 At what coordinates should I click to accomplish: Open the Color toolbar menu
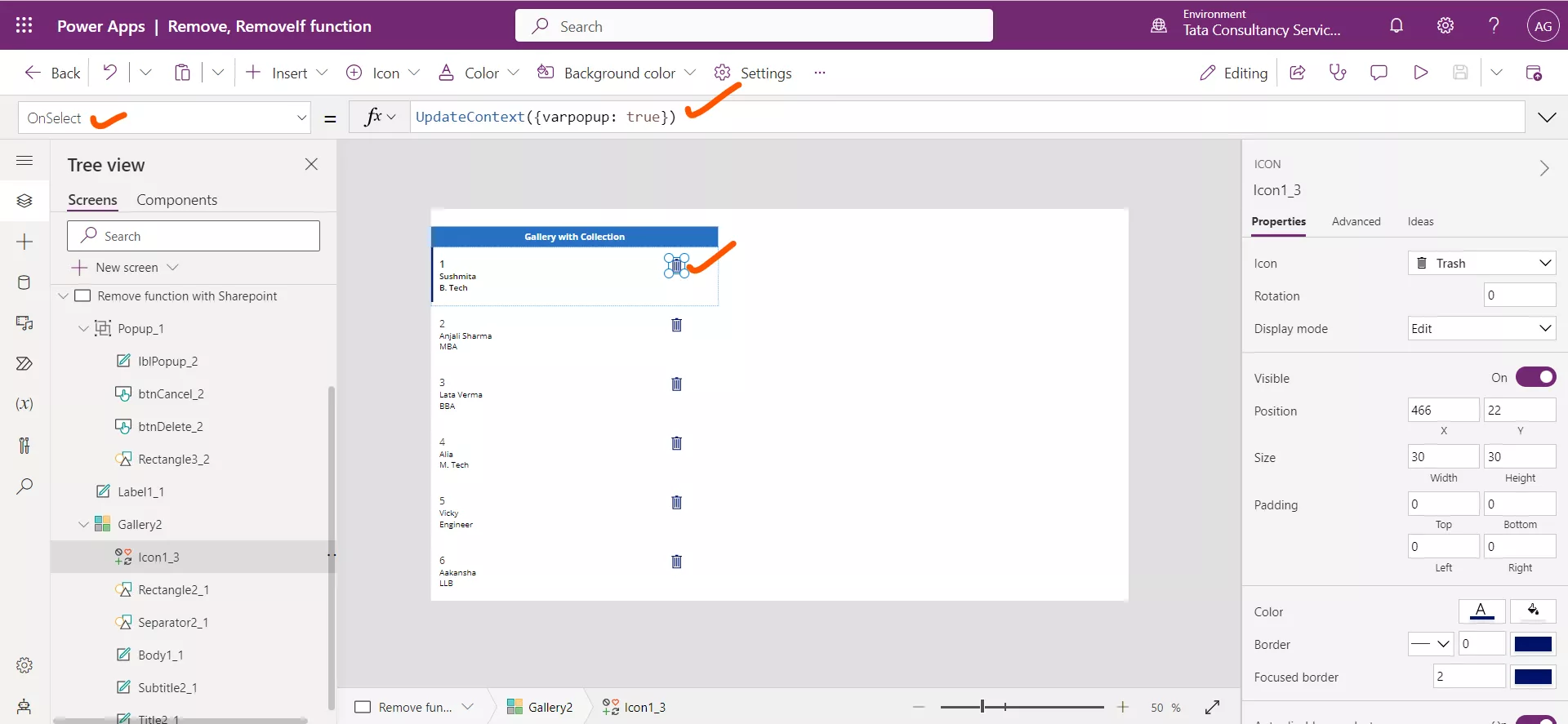[479, 73]
